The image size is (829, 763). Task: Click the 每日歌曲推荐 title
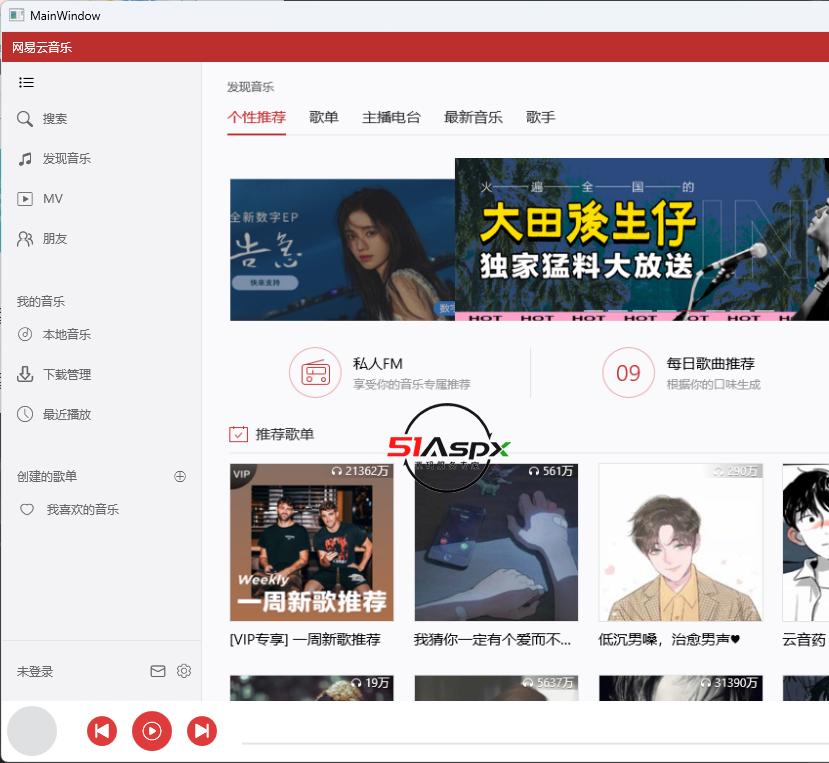point(710,364)
